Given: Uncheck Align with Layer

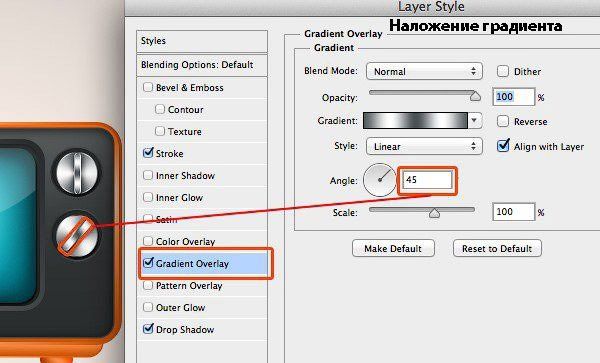Looking at the screenshot, I should (x=503, y=146).
